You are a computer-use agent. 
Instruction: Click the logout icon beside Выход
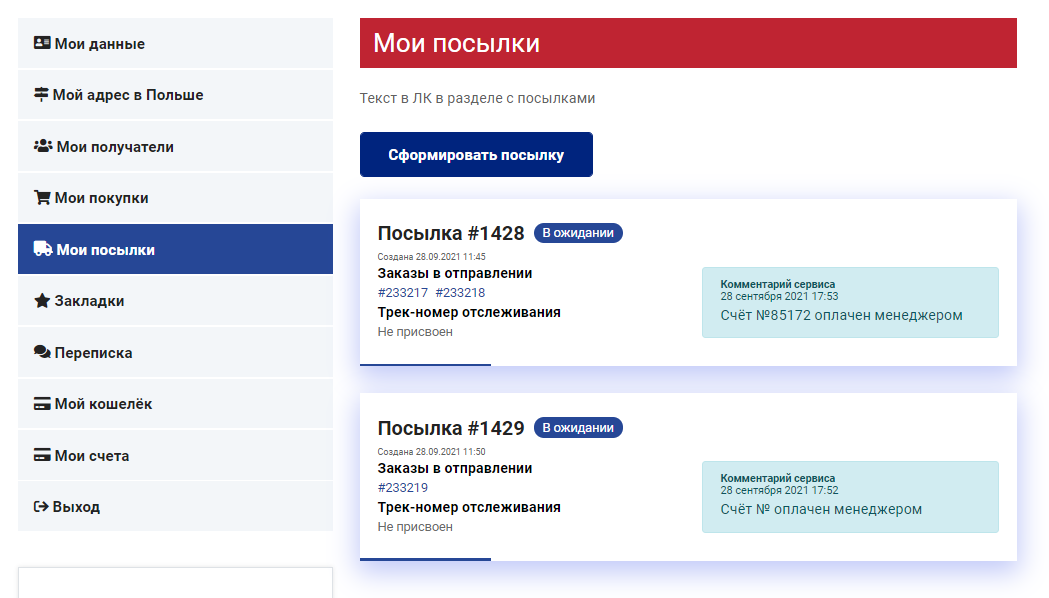[41, 507]
